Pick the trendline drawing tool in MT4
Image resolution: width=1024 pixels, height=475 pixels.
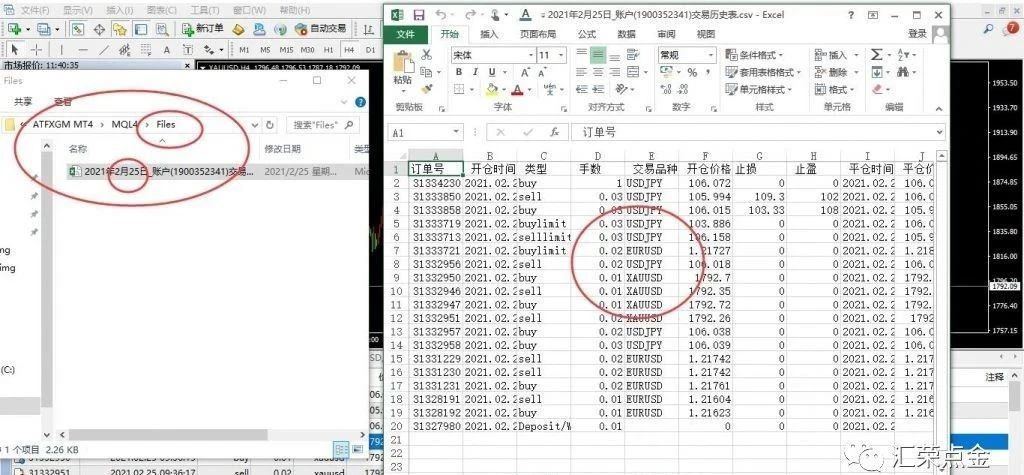[x=103, y=50]
